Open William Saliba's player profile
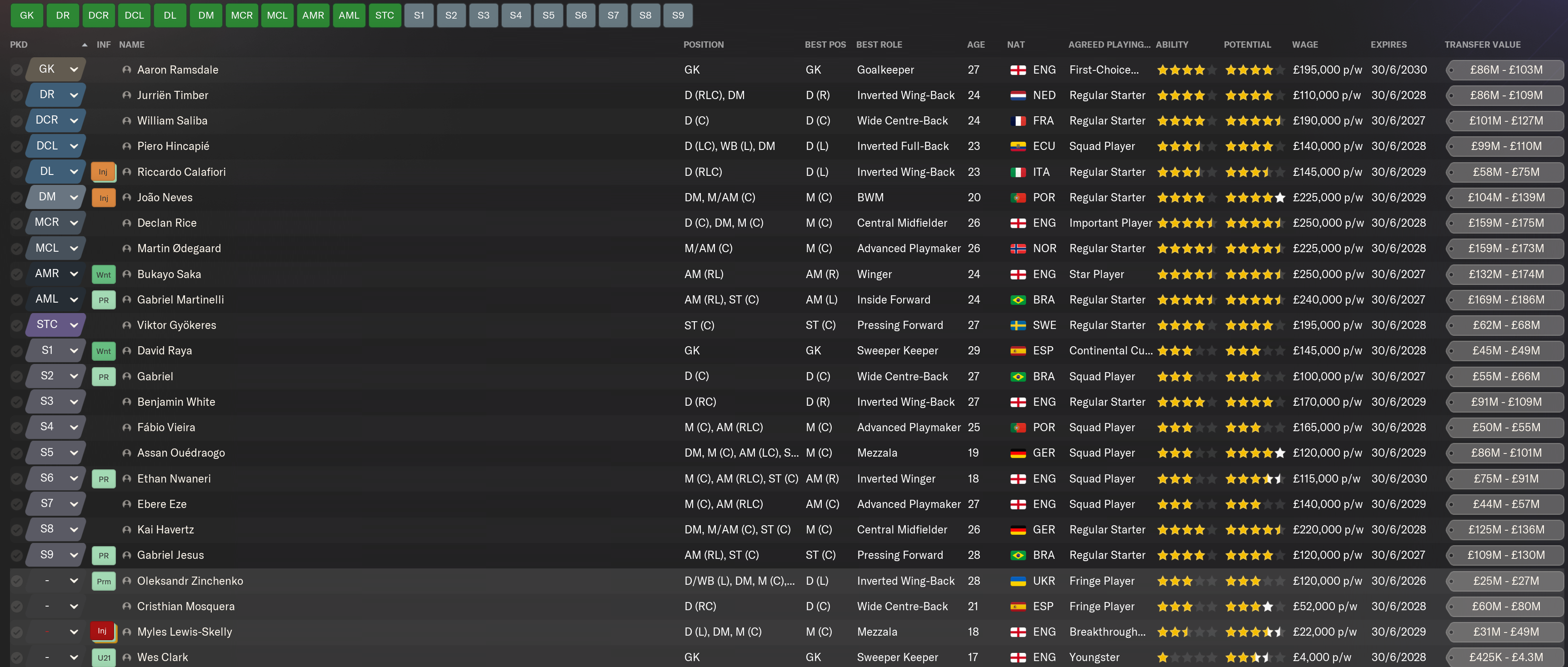This screenshot has width=1568, height=667. click(172, 121)
